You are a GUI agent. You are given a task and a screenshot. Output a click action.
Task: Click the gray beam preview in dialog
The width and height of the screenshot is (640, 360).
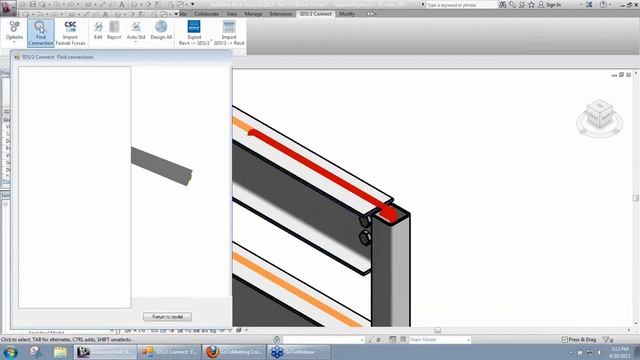click(x=162, y=166)
